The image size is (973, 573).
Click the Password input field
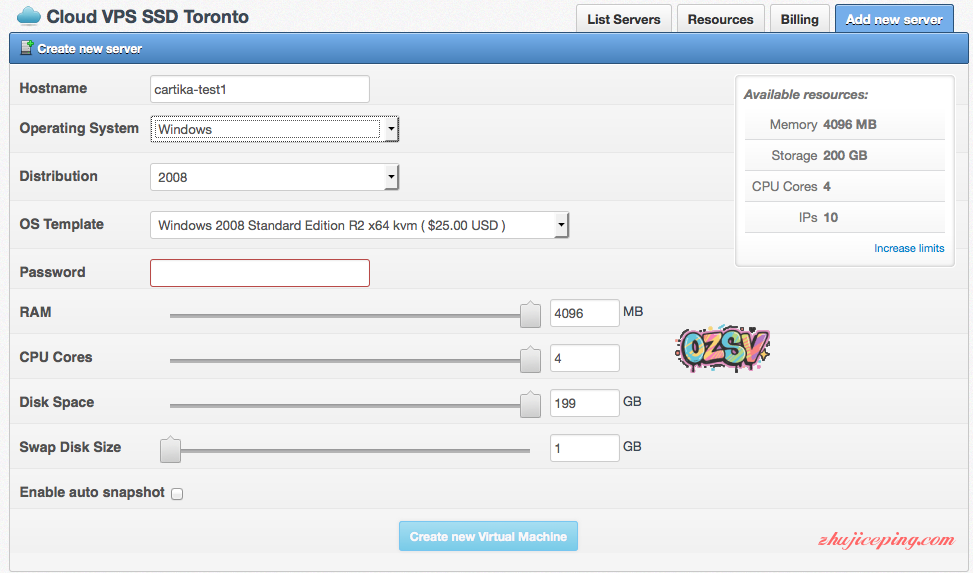click(260, 273)
